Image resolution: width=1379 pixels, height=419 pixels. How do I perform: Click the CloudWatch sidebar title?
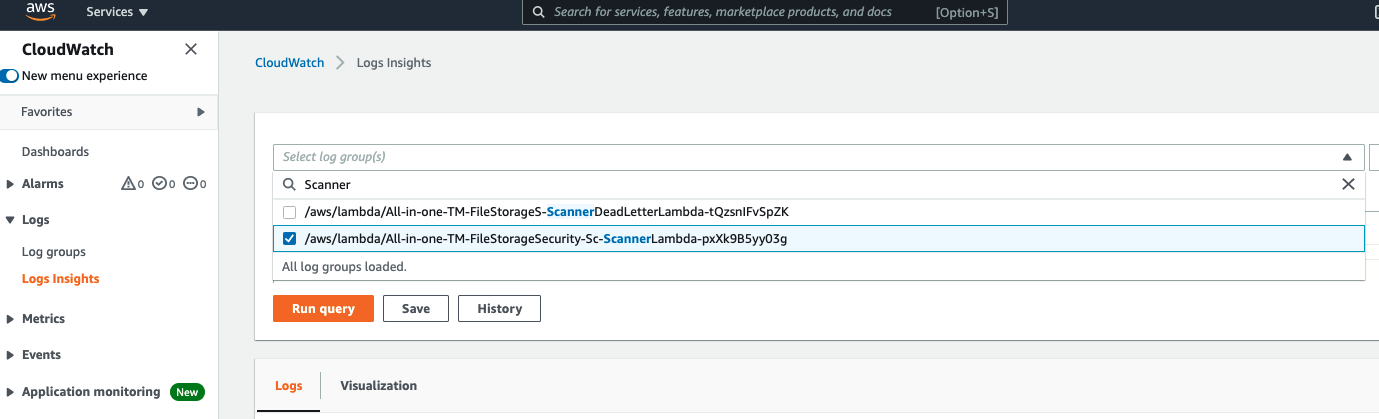click(68, 49)
